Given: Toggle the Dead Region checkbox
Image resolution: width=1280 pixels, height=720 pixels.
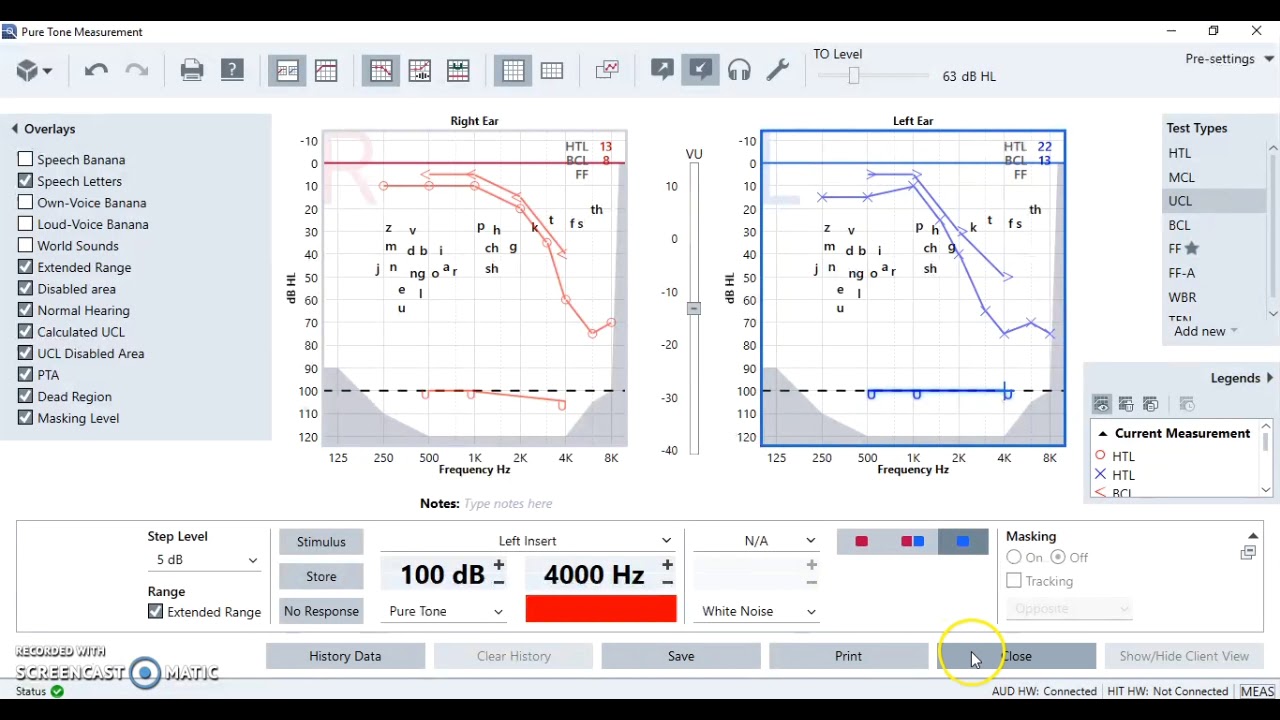Looking at the screenshot, I should pyautogui.click(x=26, y=396).
